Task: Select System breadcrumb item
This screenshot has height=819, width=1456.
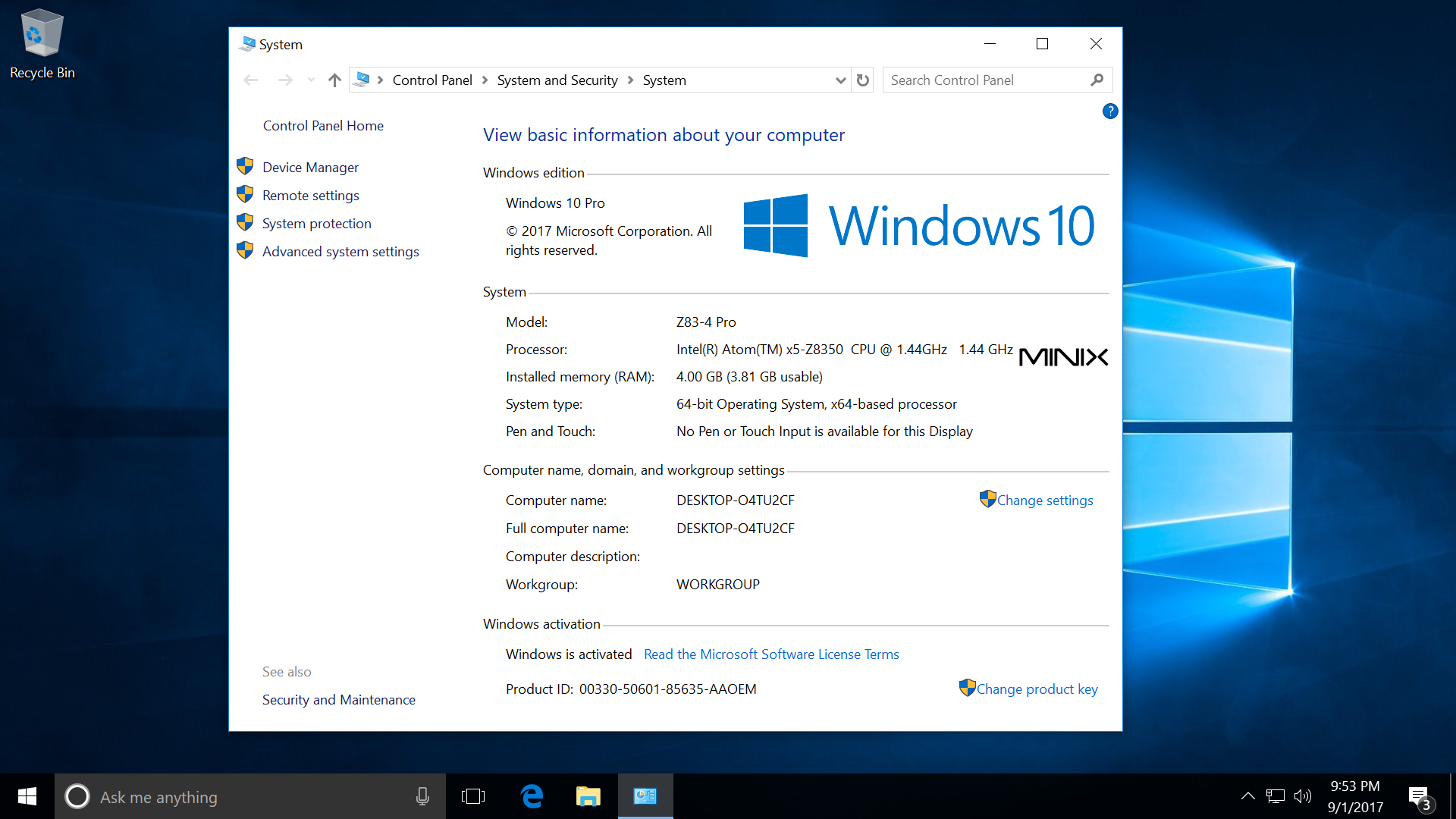Action: 664,80
